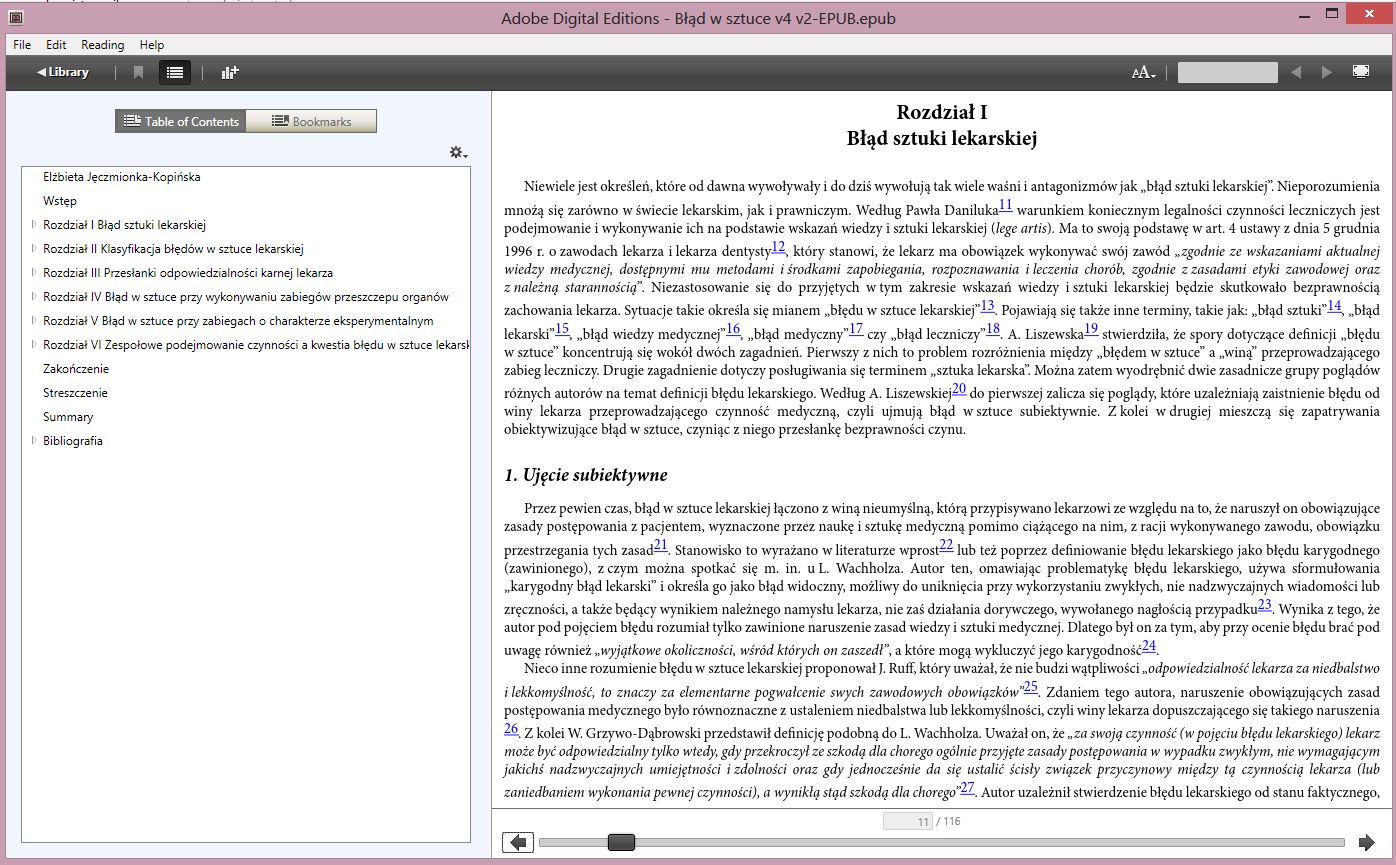Follow footnote link 13
This screenshot has height=865, width=1396.
click(988, 305)
